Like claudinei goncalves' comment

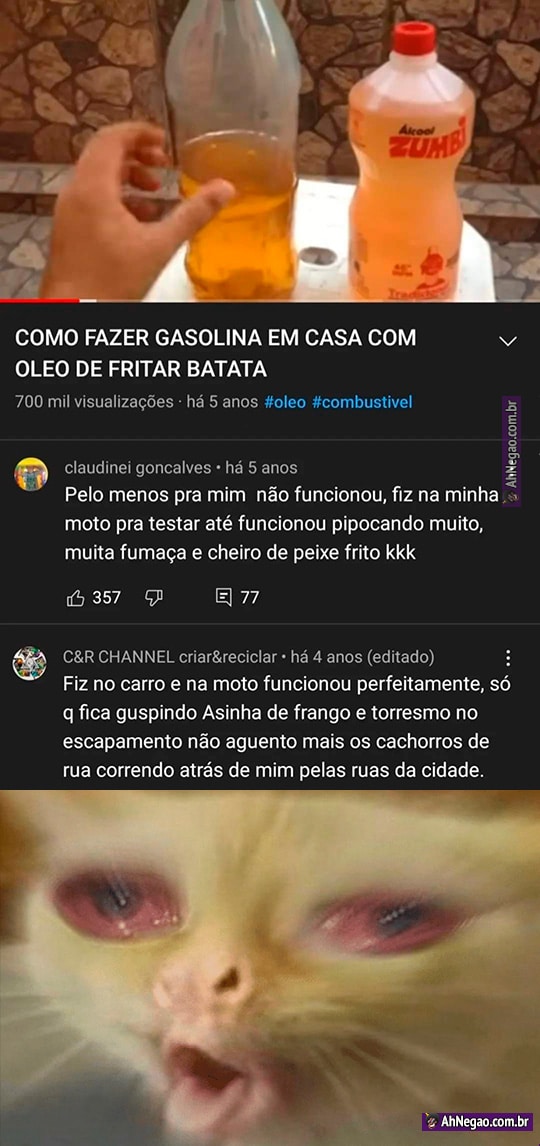pos(76,598)
